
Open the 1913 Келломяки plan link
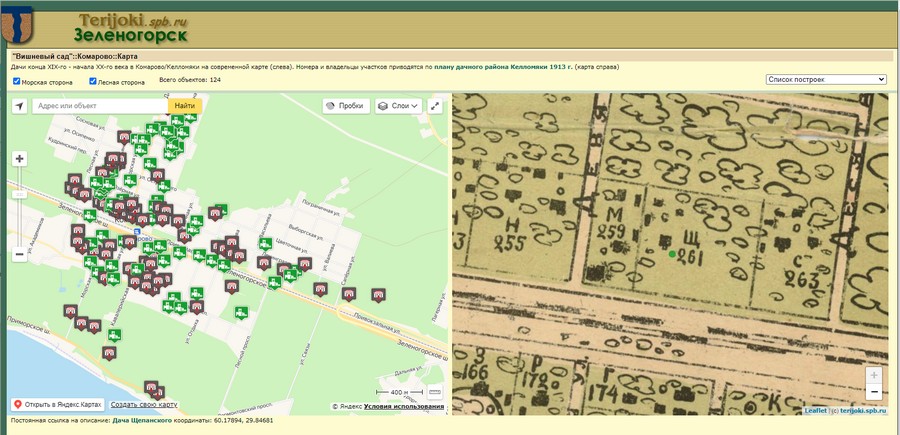pyautogui.click(x=503, y=67)
